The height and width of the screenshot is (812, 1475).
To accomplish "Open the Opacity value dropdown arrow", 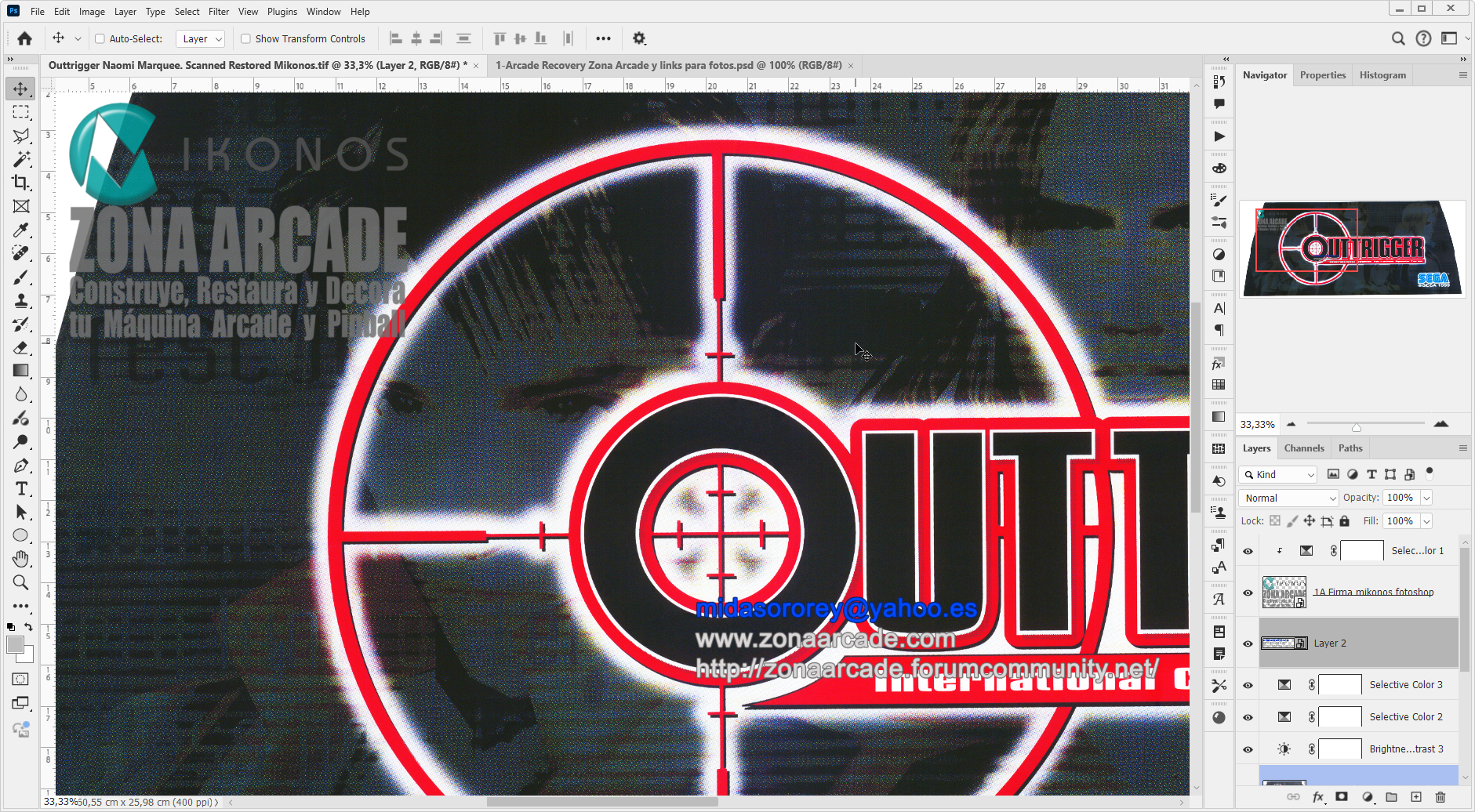I will pyautogui.click(x=1427, y=498).
